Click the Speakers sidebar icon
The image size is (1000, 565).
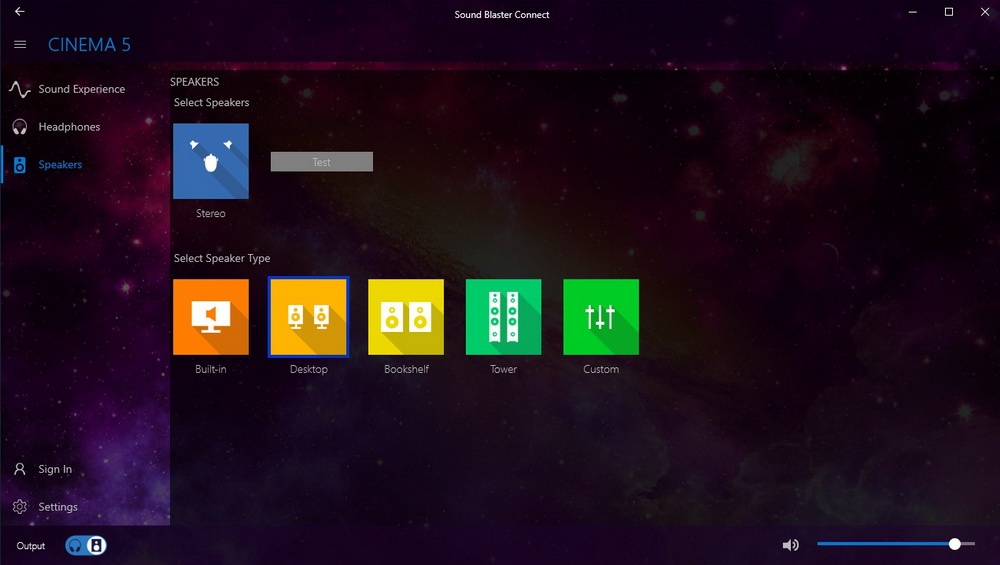point(20,165)
